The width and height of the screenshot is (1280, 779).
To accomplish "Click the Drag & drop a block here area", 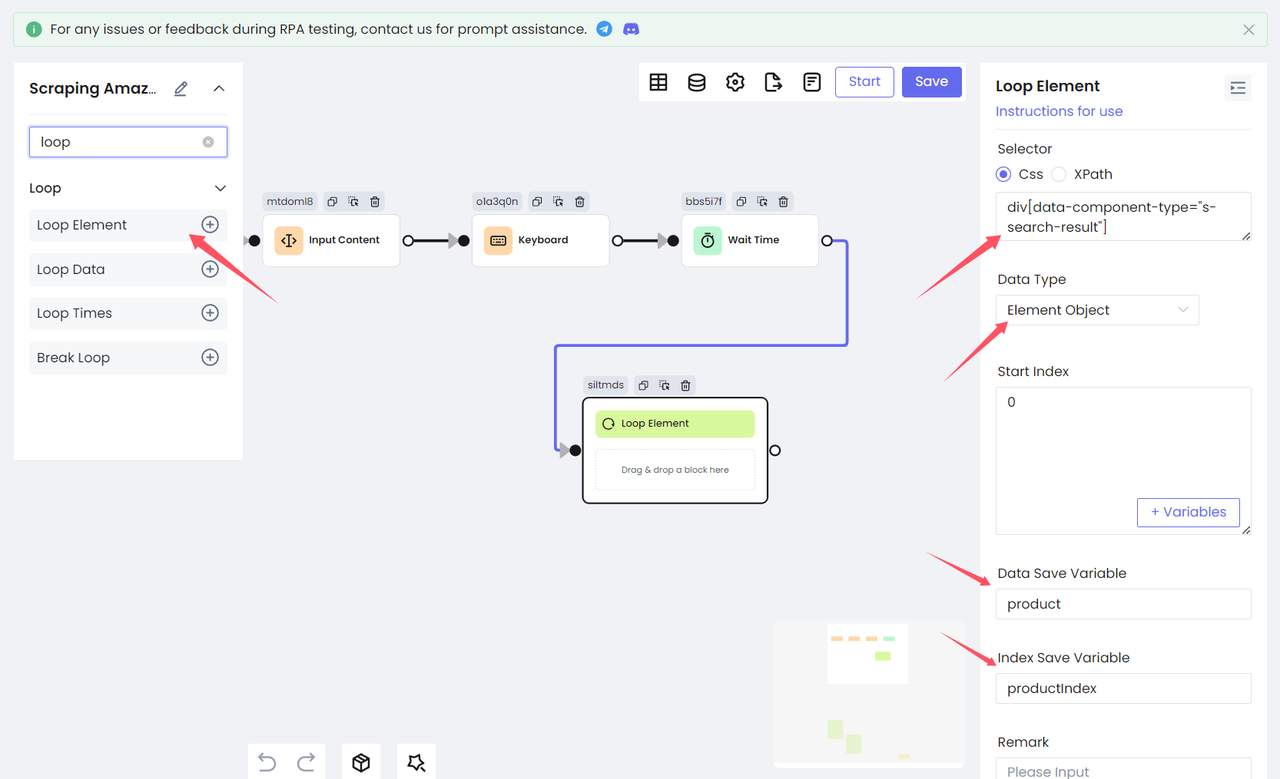I will pyautogui.click(x=675, y=470).
